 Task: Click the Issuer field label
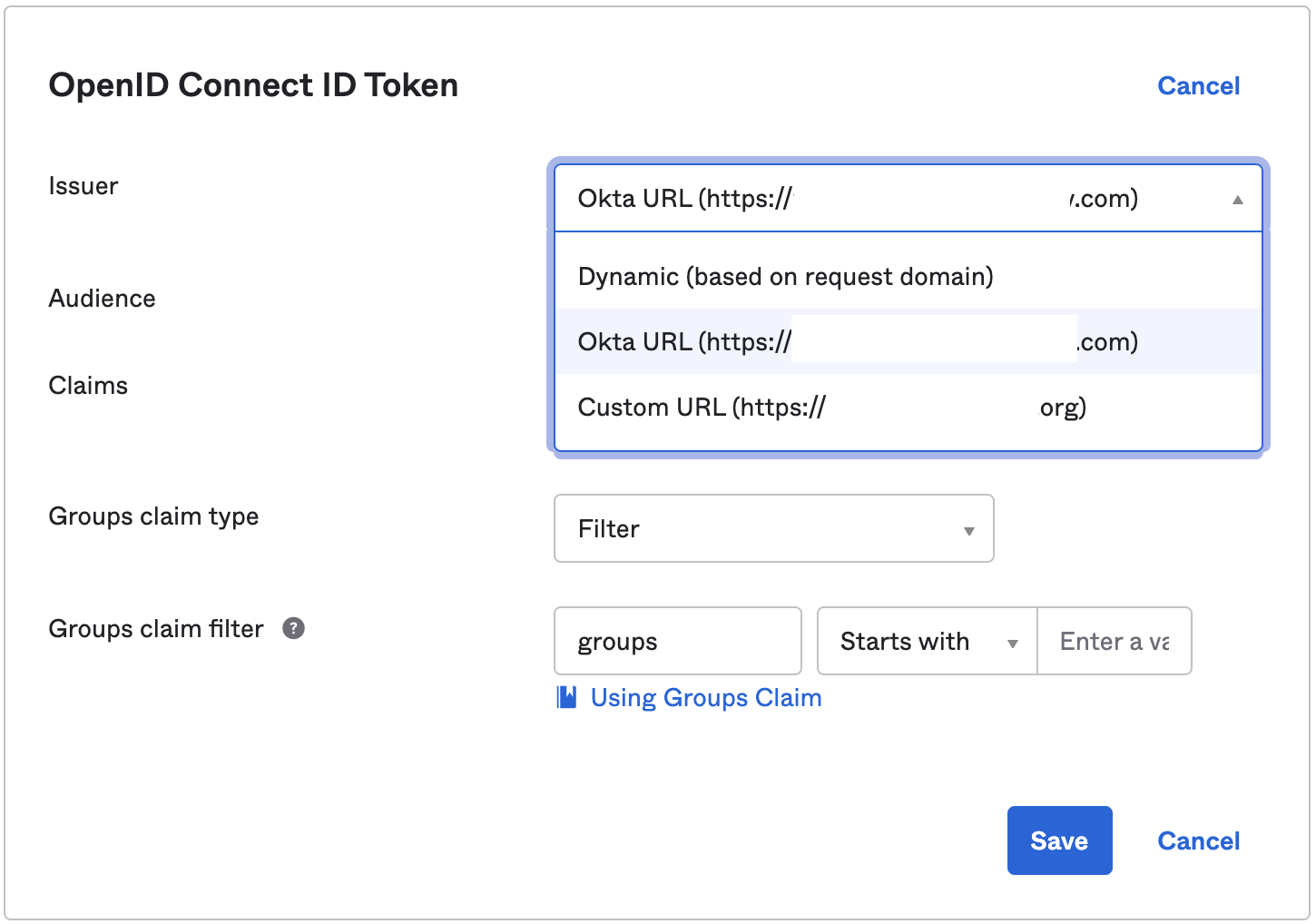(83, 186)
